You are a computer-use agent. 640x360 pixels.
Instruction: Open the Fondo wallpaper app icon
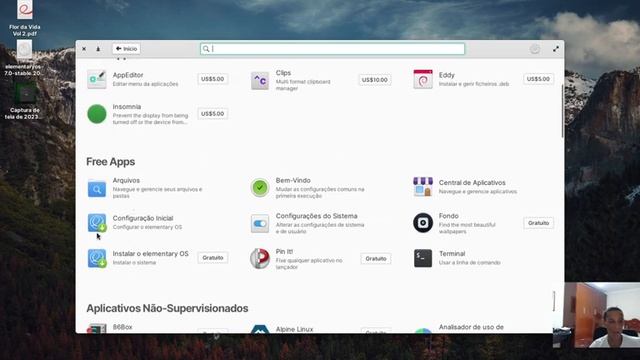tap(423, 223)
